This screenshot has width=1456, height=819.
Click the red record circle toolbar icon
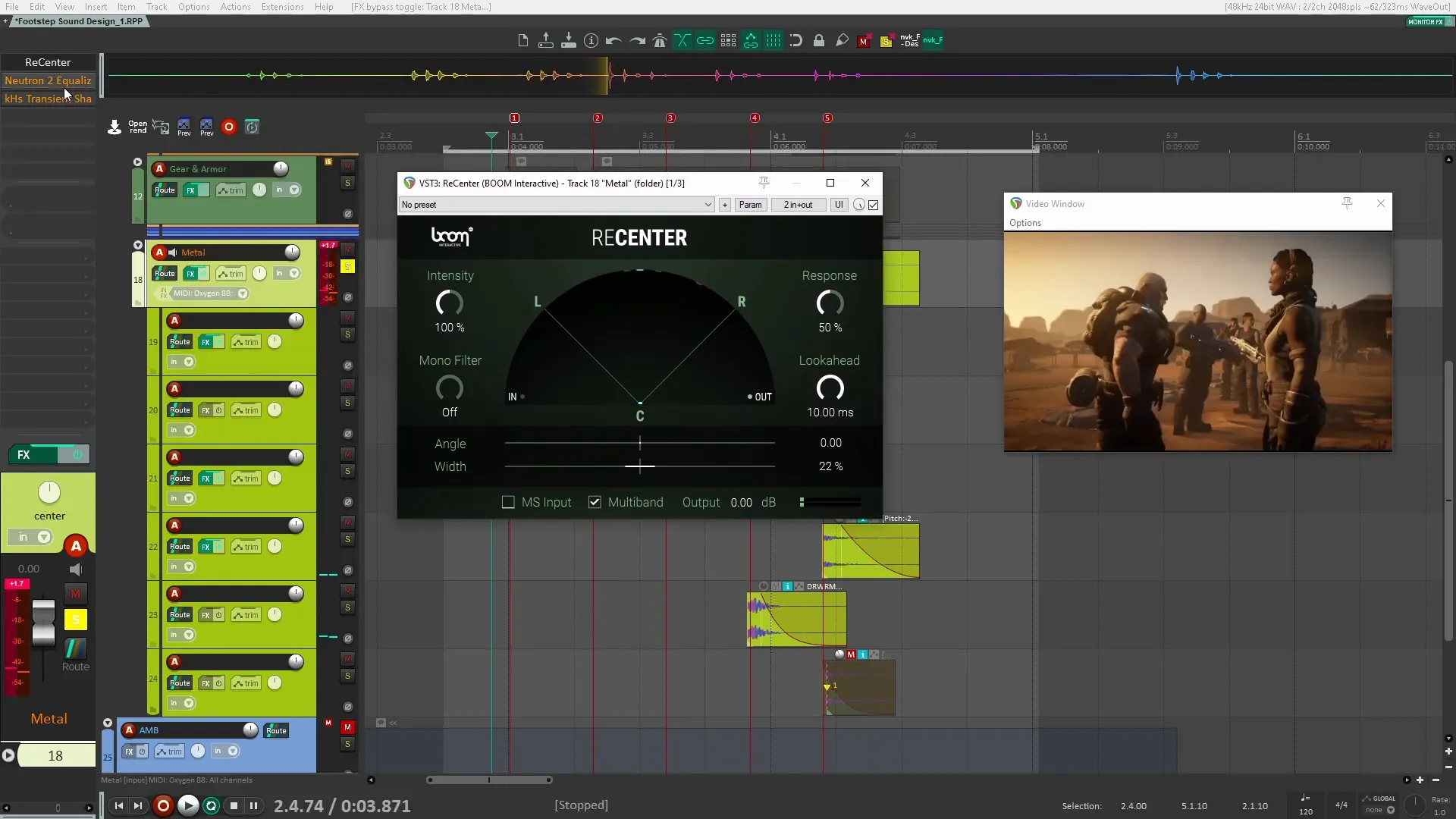[229, 127]
